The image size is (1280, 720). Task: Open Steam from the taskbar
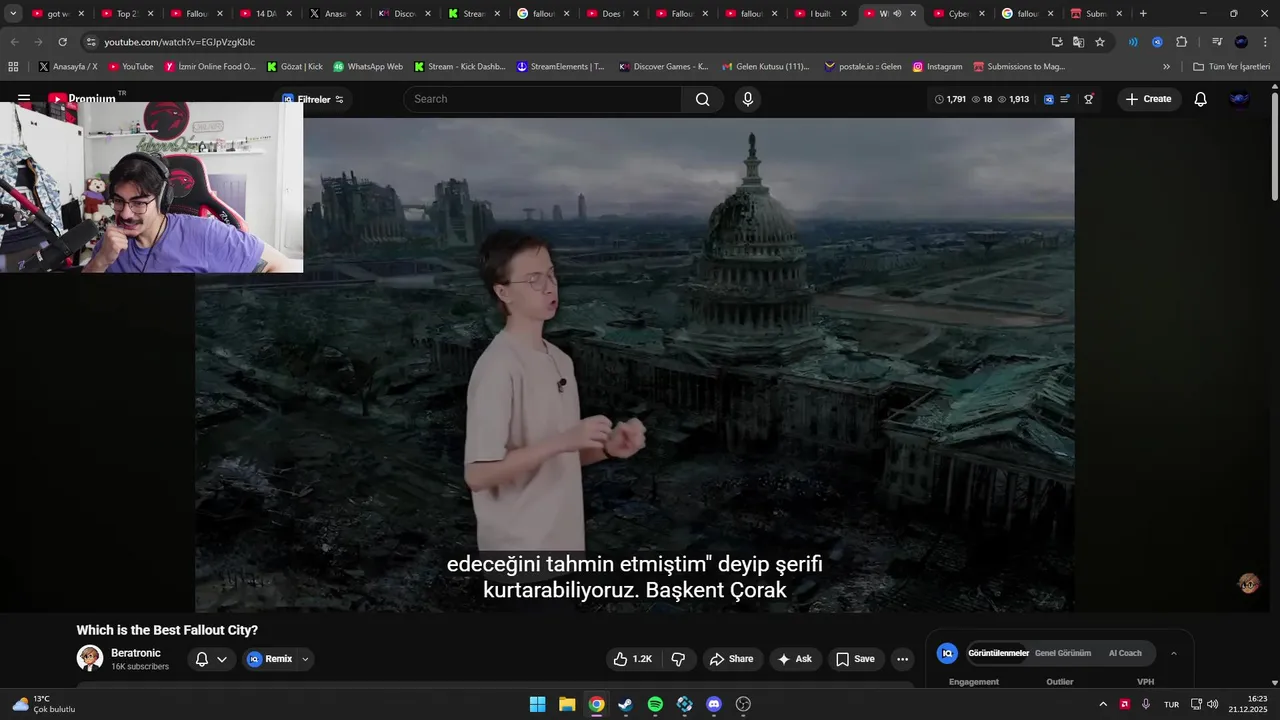click(625, 704)
